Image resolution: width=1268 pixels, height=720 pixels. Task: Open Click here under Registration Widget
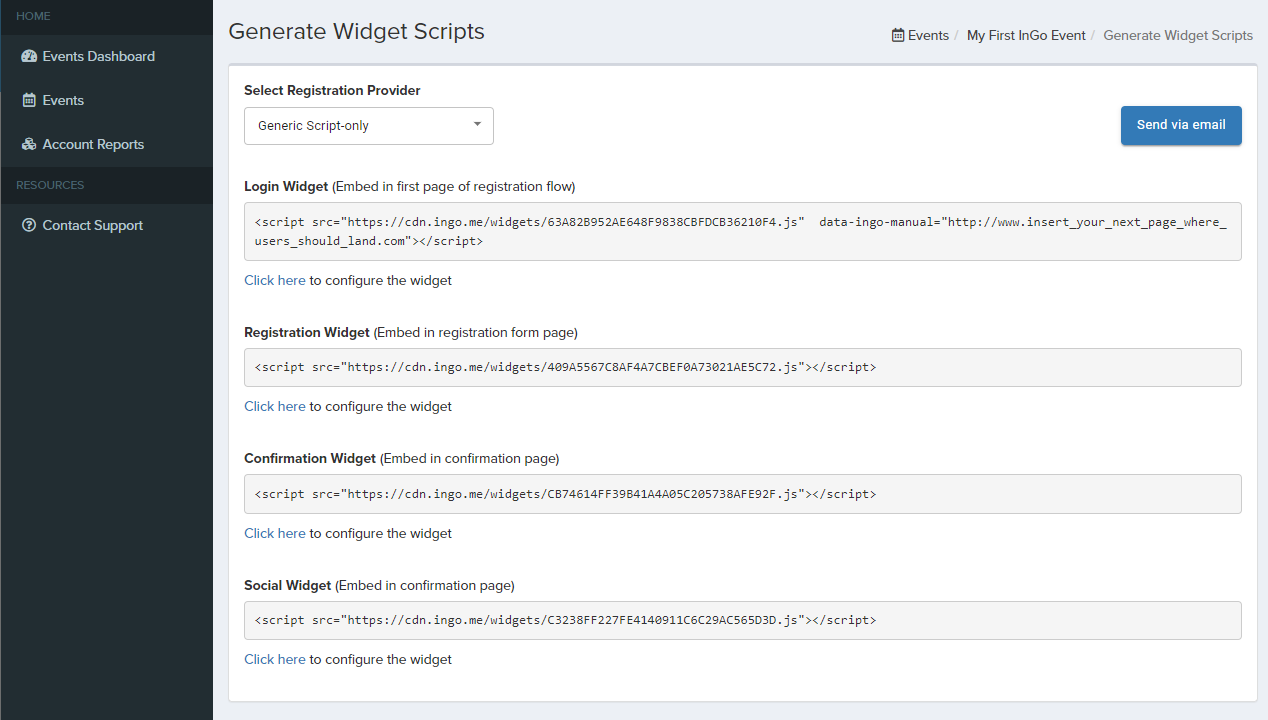tap(274, 406)
